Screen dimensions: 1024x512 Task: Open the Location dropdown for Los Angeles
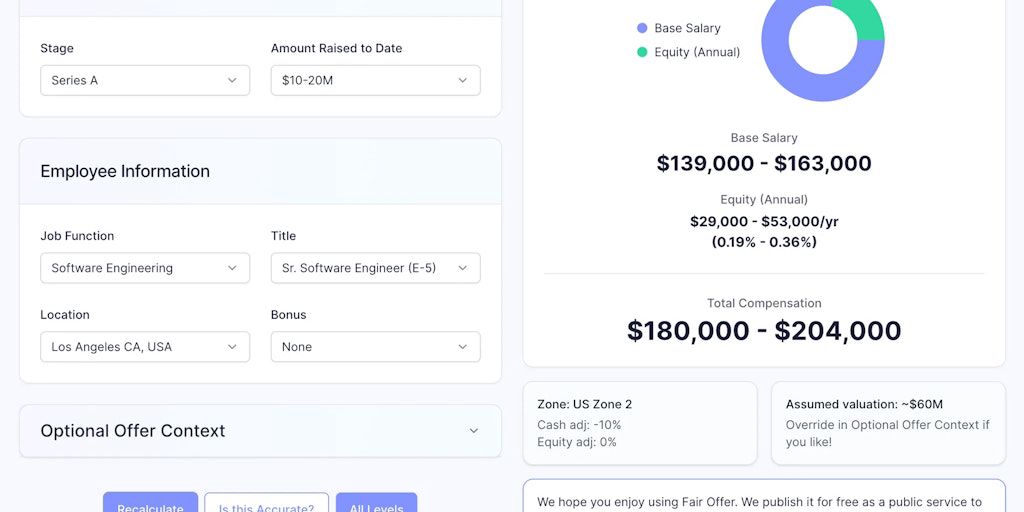[x=145, y=347]
